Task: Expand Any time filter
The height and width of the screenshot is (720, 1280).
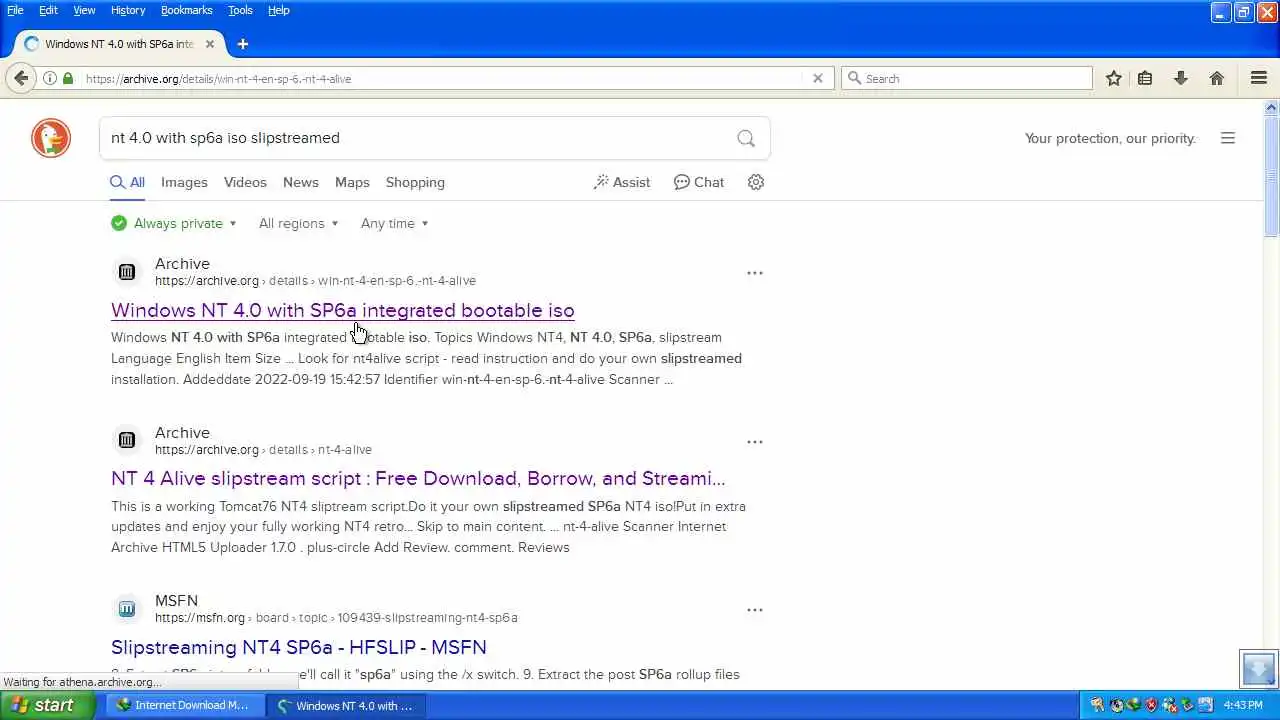Action: click(394, 223)
